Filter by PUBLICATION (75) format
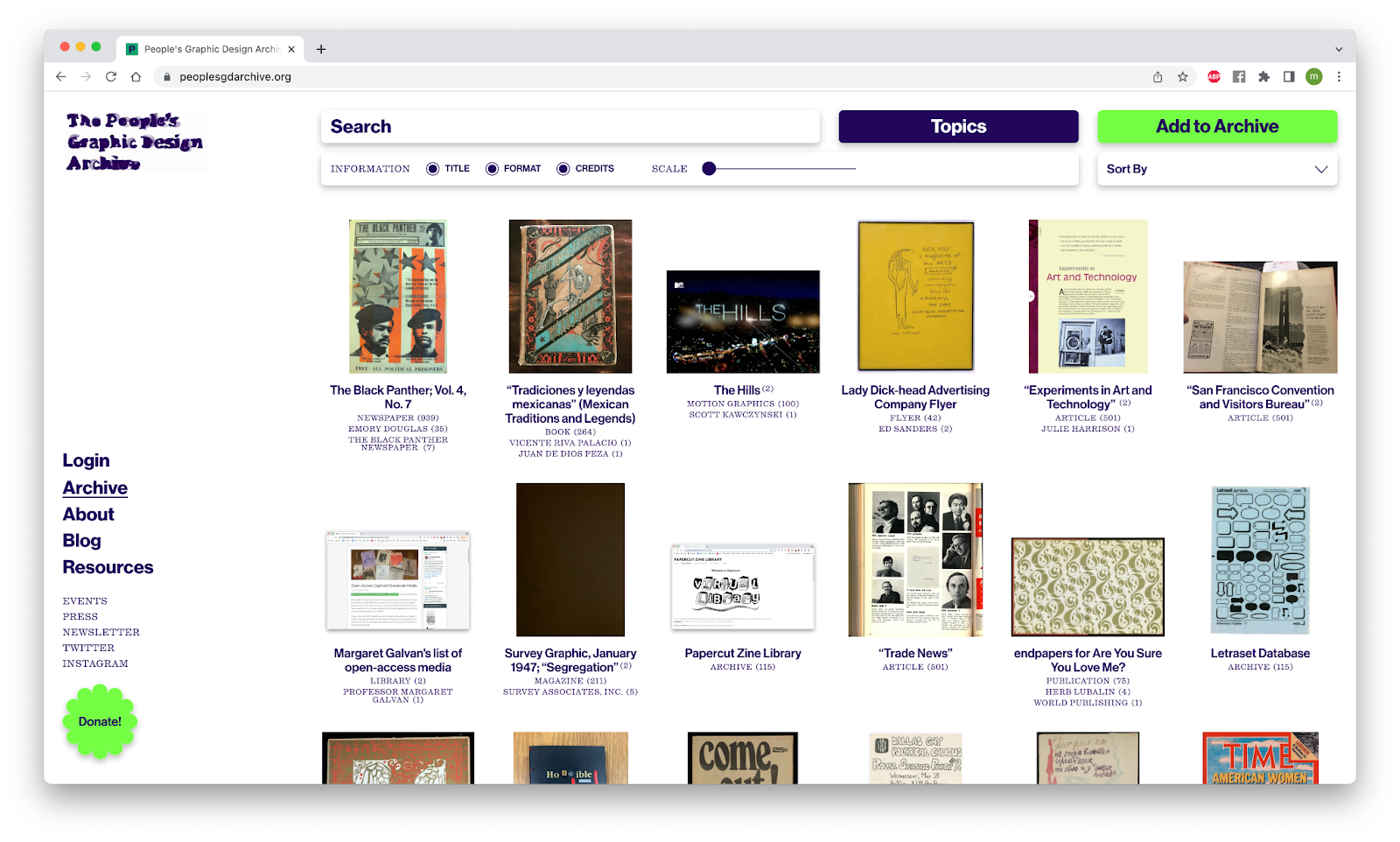The height and width of the screenshot is (842, 1400). [1088, 681]
